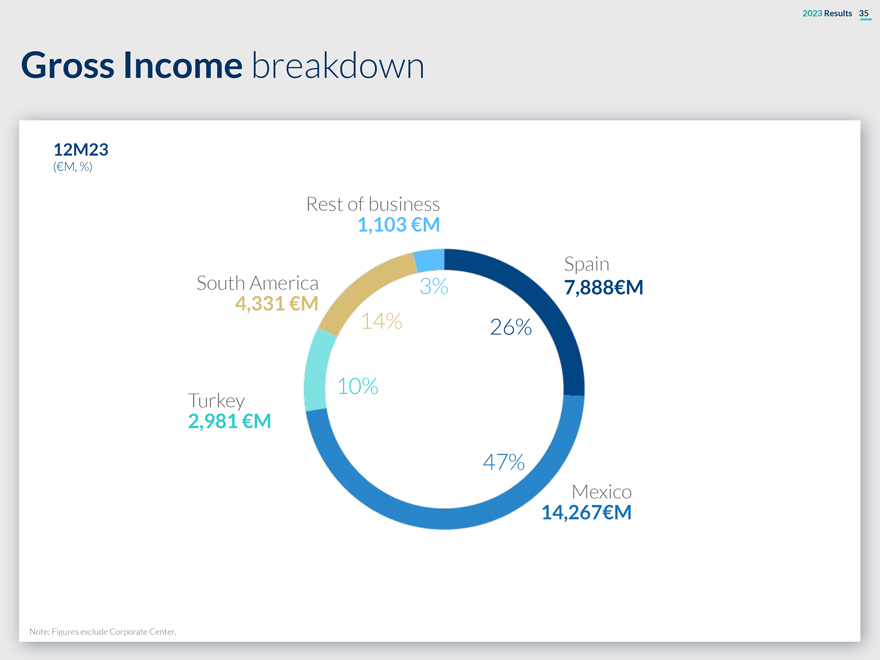Screen dimensions: 880x660
Task: Click the Spain 7,888€M value
Action: point(603,288)
